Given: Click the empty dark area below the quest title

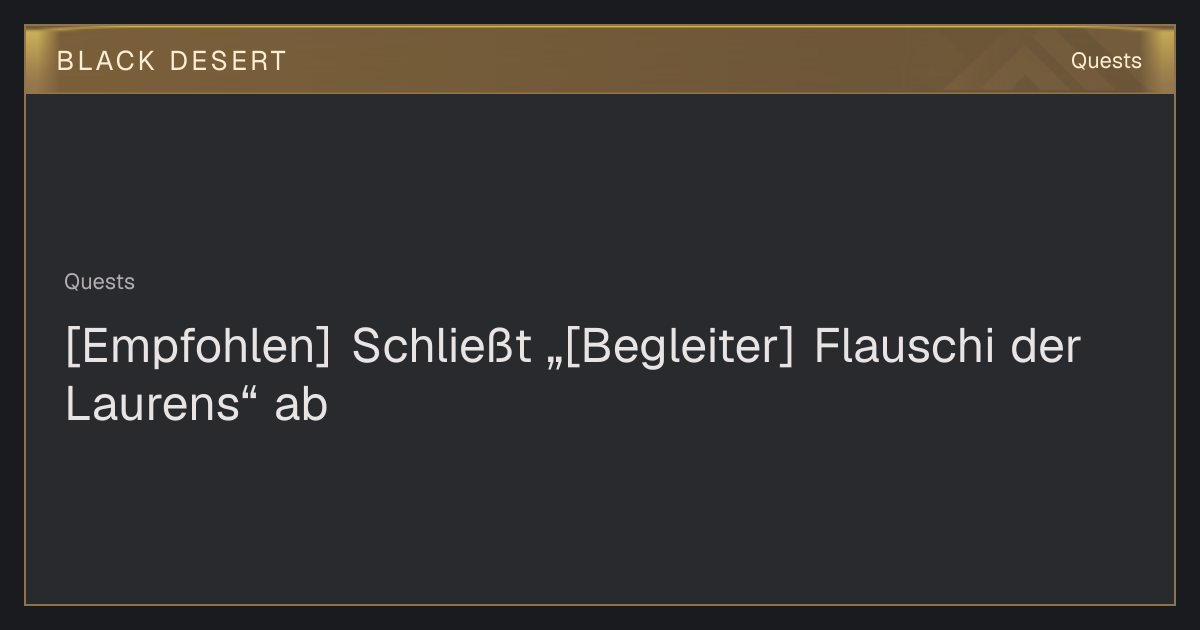Looking at the screenshot, I should click(x=600, y=515).
